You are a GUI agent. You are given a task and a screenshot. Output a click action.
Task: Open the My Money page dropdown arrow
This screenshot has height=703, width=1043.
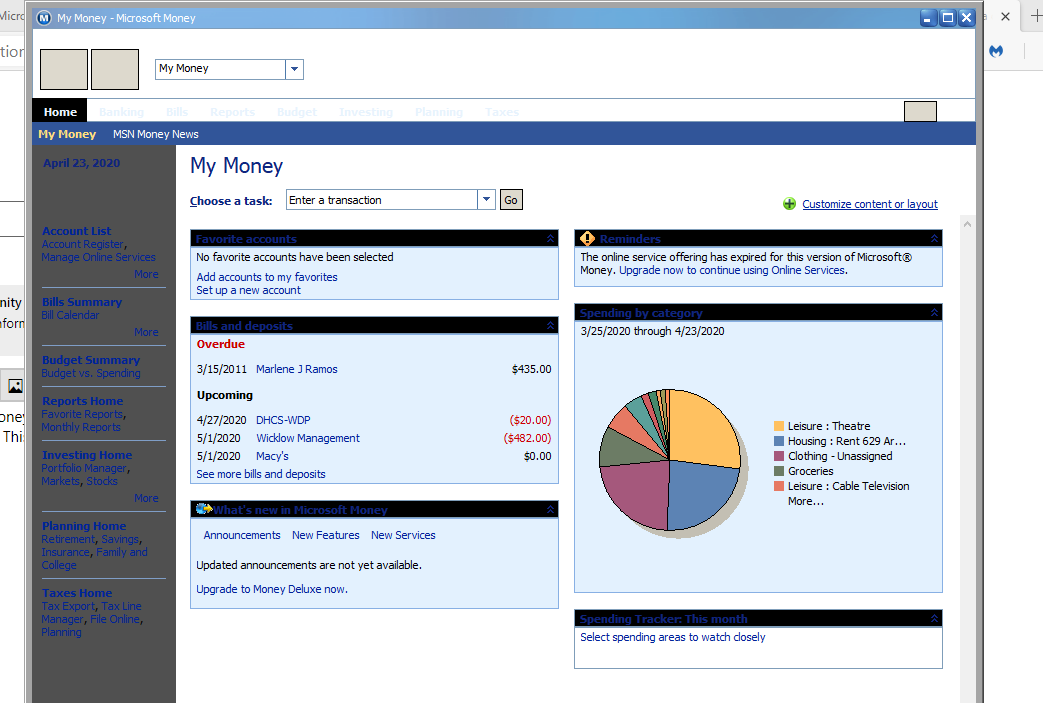pos(294,69)
